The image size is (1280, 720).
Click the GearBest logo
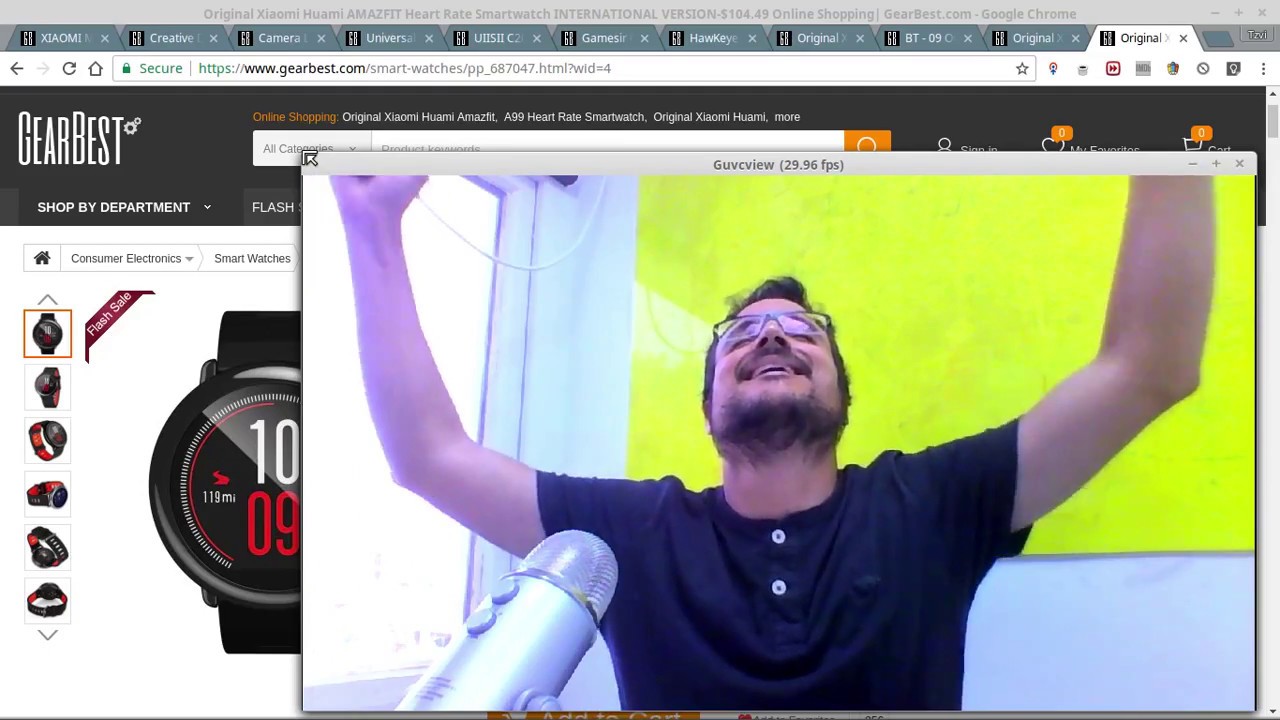coord(79,138)
